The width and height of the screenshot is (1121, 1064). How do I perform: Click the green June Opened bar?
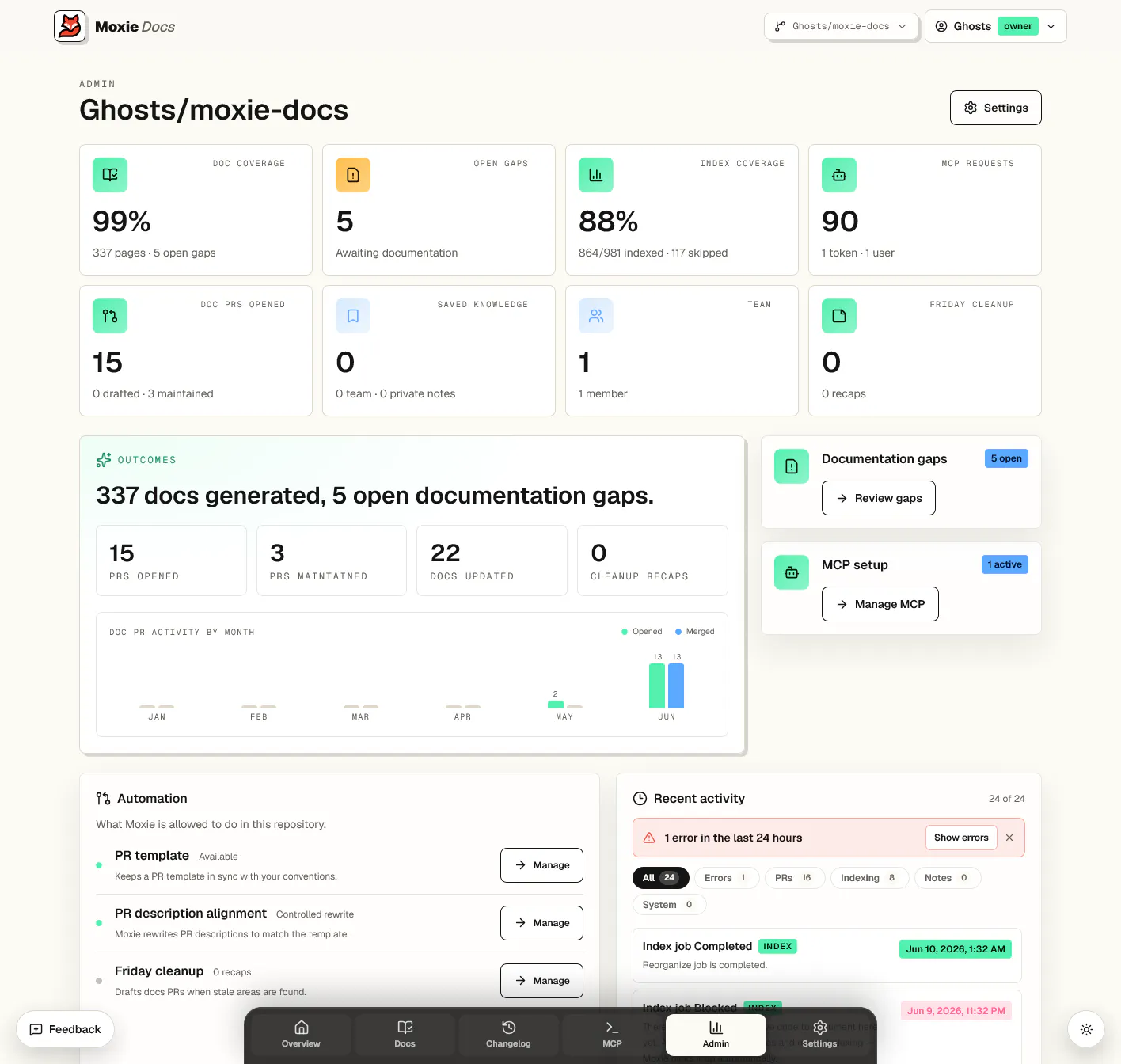click(657, 686)
